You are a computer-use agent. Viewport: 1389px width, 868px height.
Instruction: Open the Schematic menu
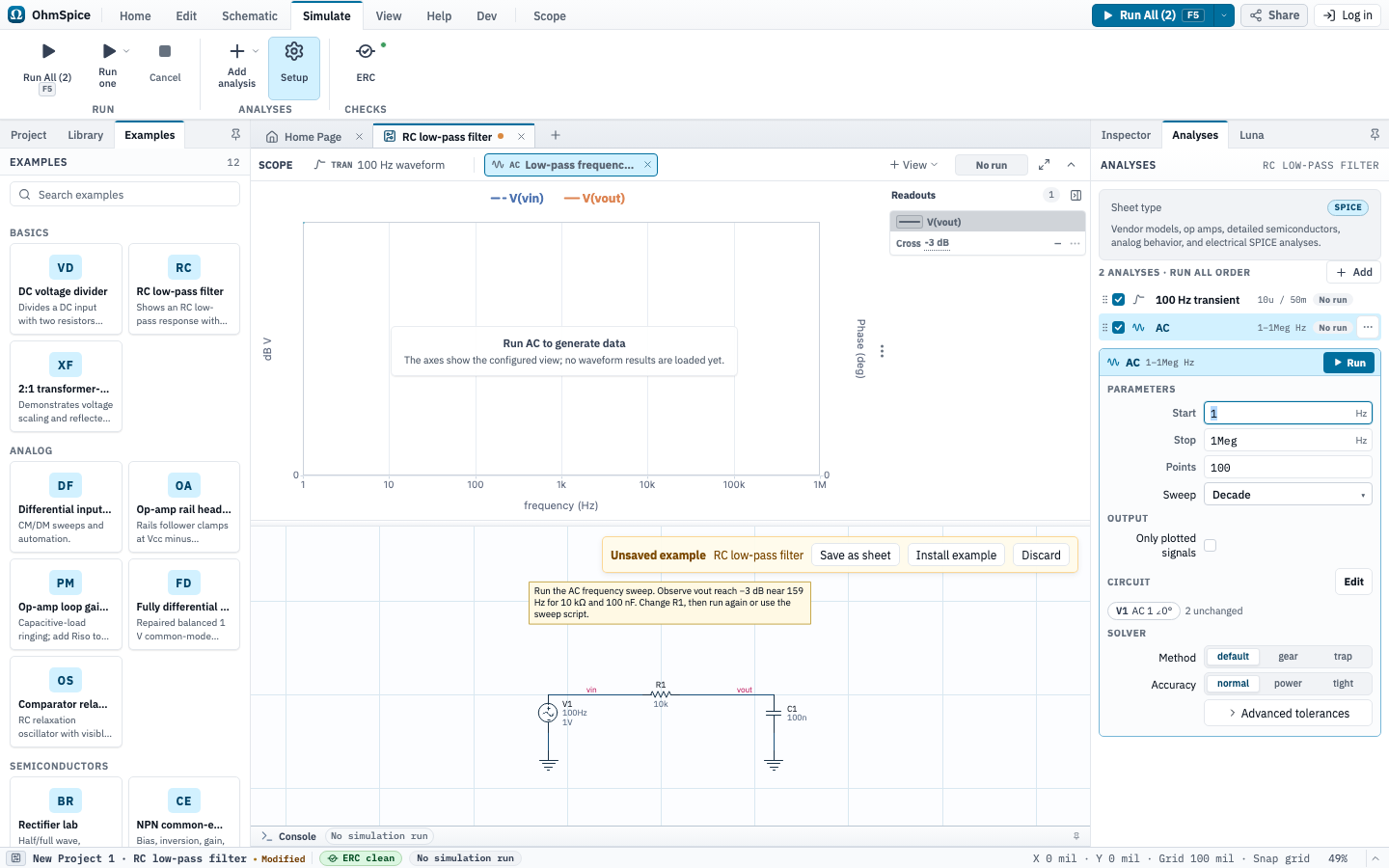pos(250,15)
